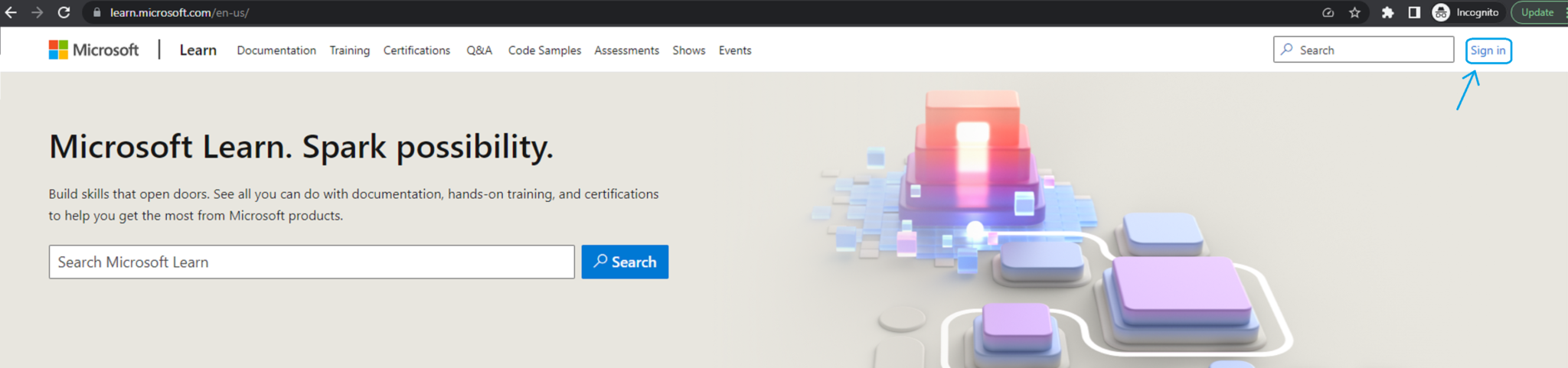Open the Q&A navigation link
The height and width of the screenshot is (368, 1568).
(x=479, y=50)
